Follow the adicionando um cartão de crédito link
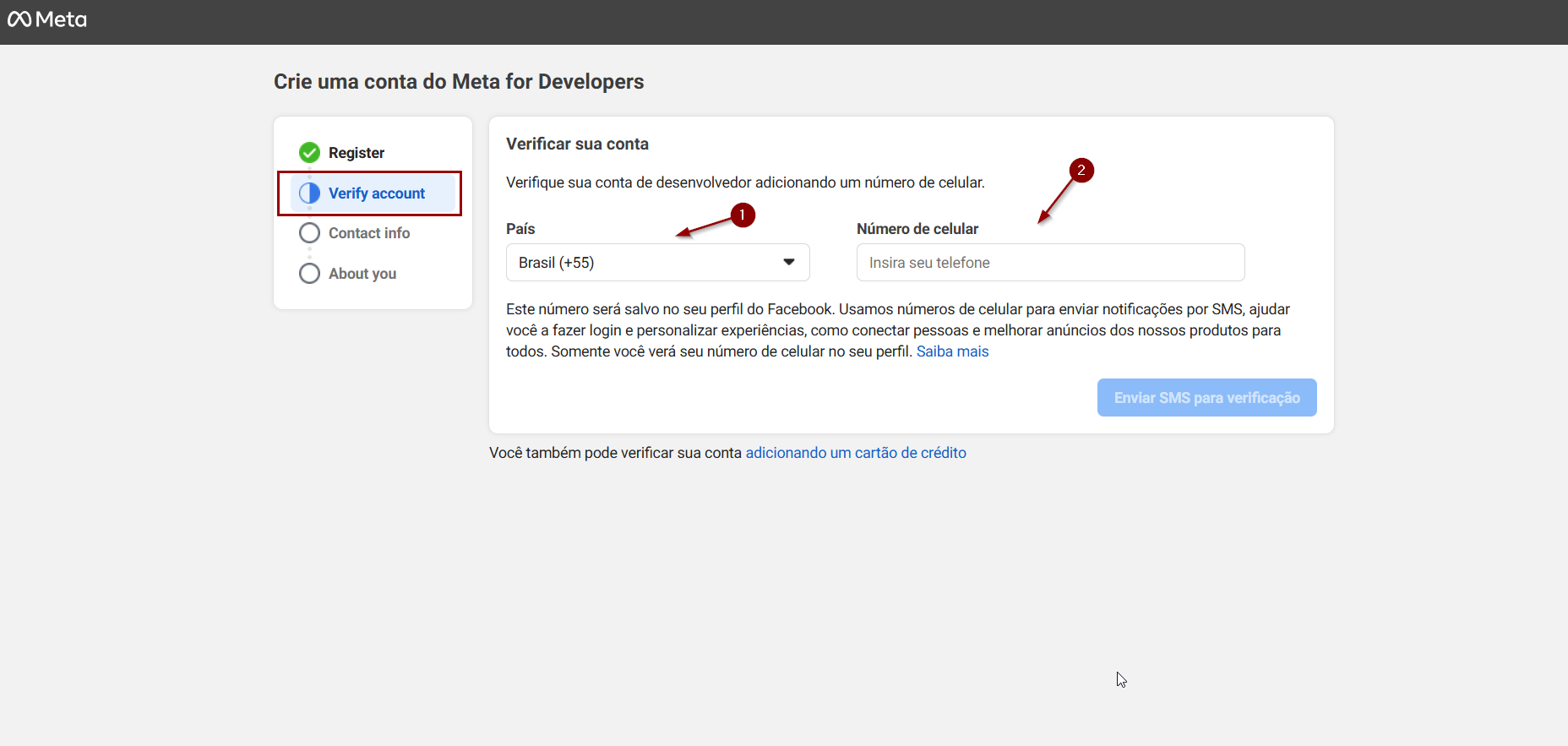This screenshot has width=1568, height=746. click(855, 453)
